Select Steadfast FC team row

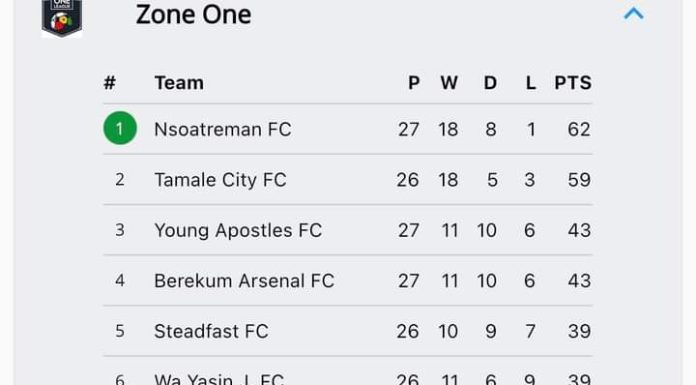pos(348,331)
